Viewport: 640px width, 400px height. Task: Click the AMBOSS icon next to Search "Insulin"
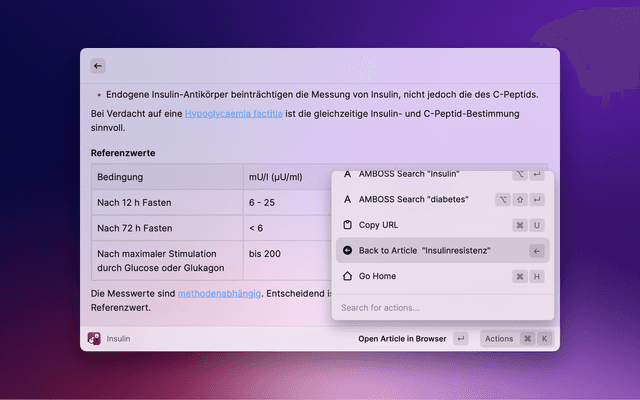coord(347,174)
